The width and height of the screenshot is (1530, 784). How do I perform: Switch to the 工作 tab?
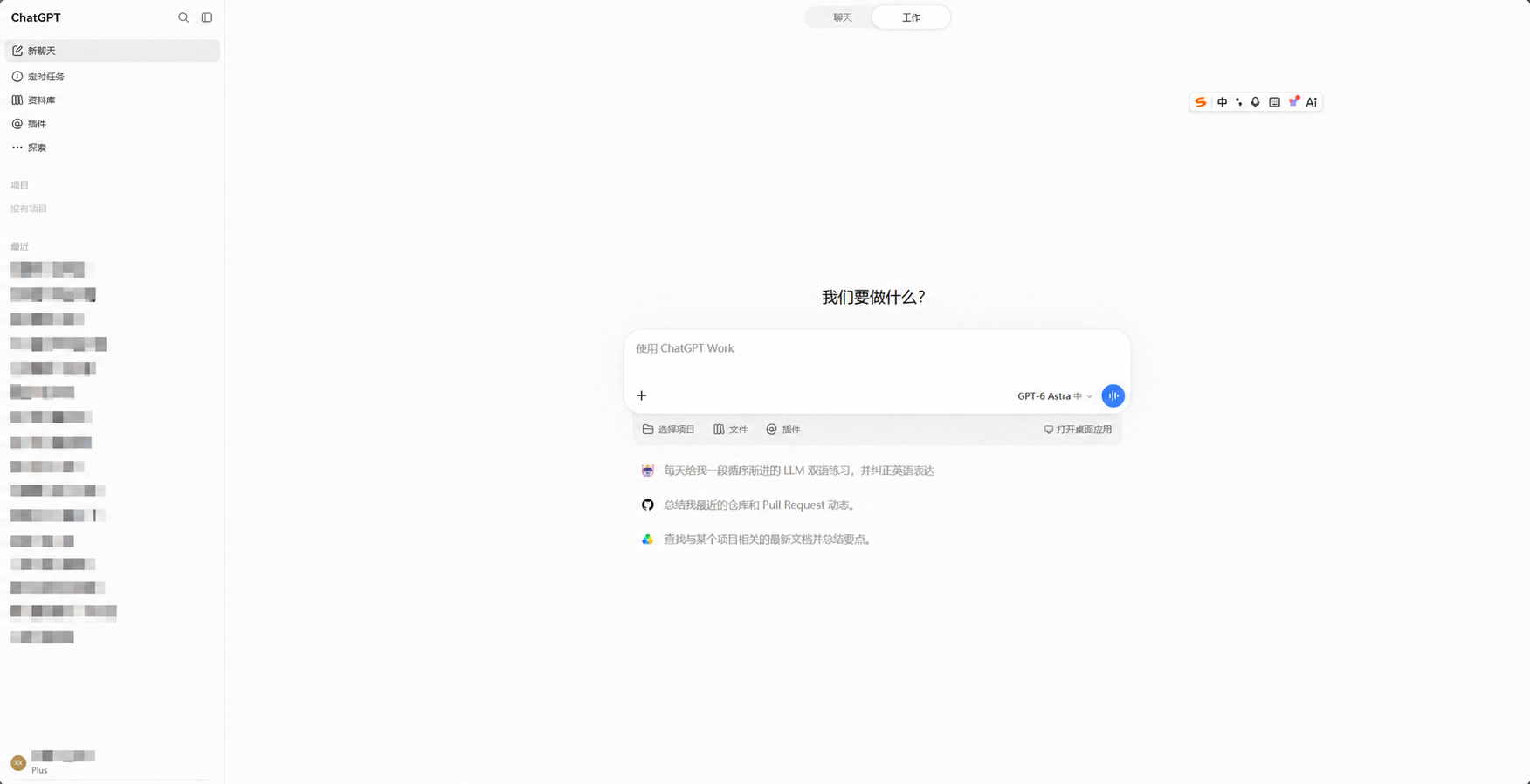[x=911, y=17]
